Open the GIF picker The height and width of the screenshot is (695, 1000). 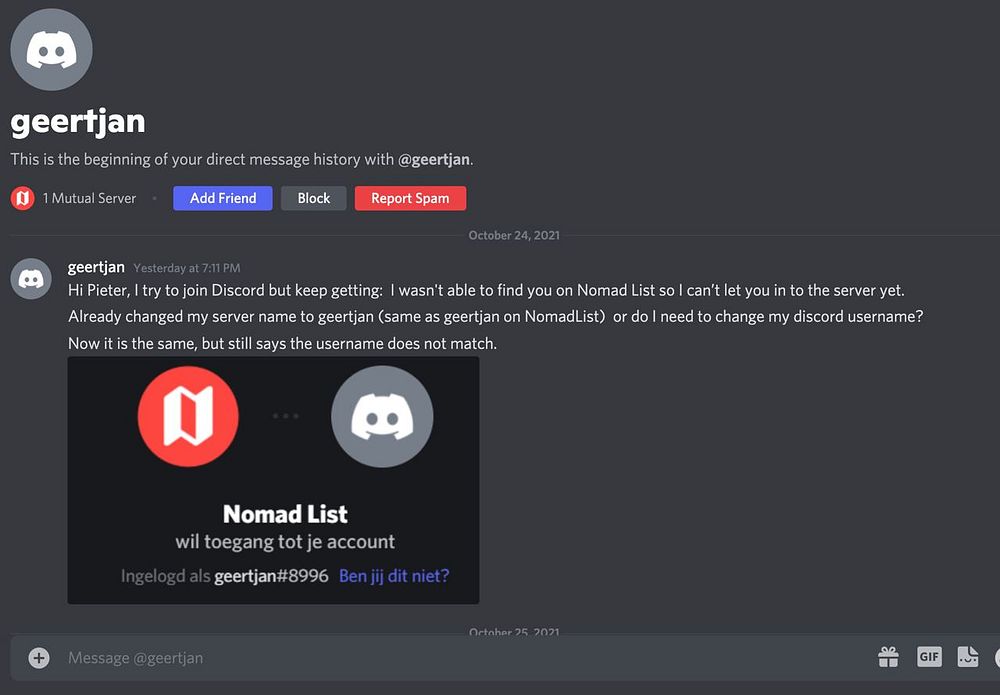tap(929, 657)
